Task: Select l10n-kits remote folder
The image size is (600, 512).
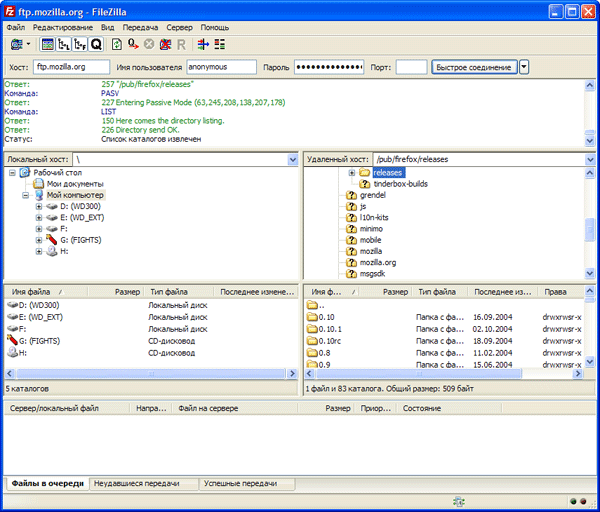Action: point(374,218)
